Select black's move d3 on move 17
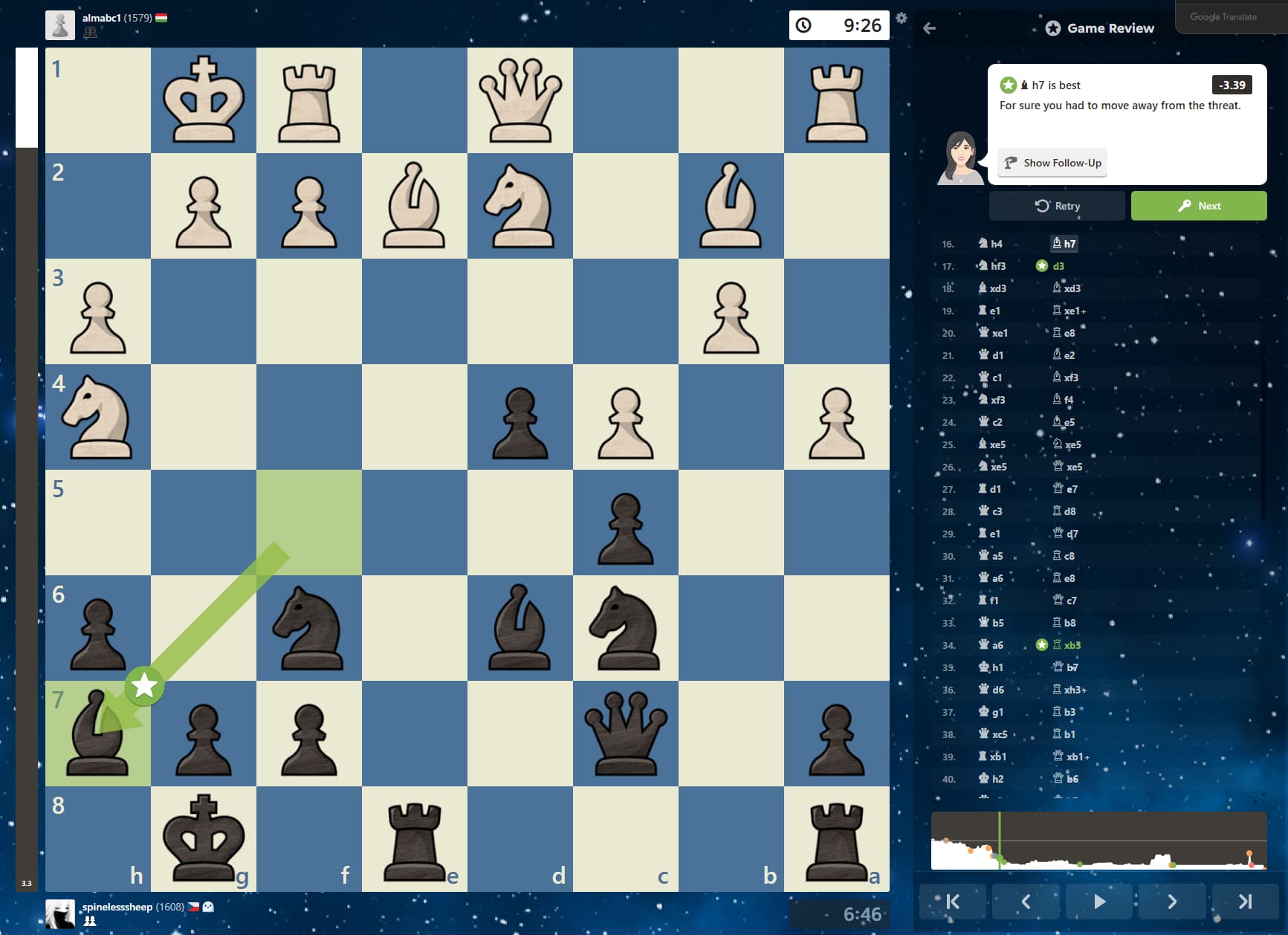 pos(1058,266)
